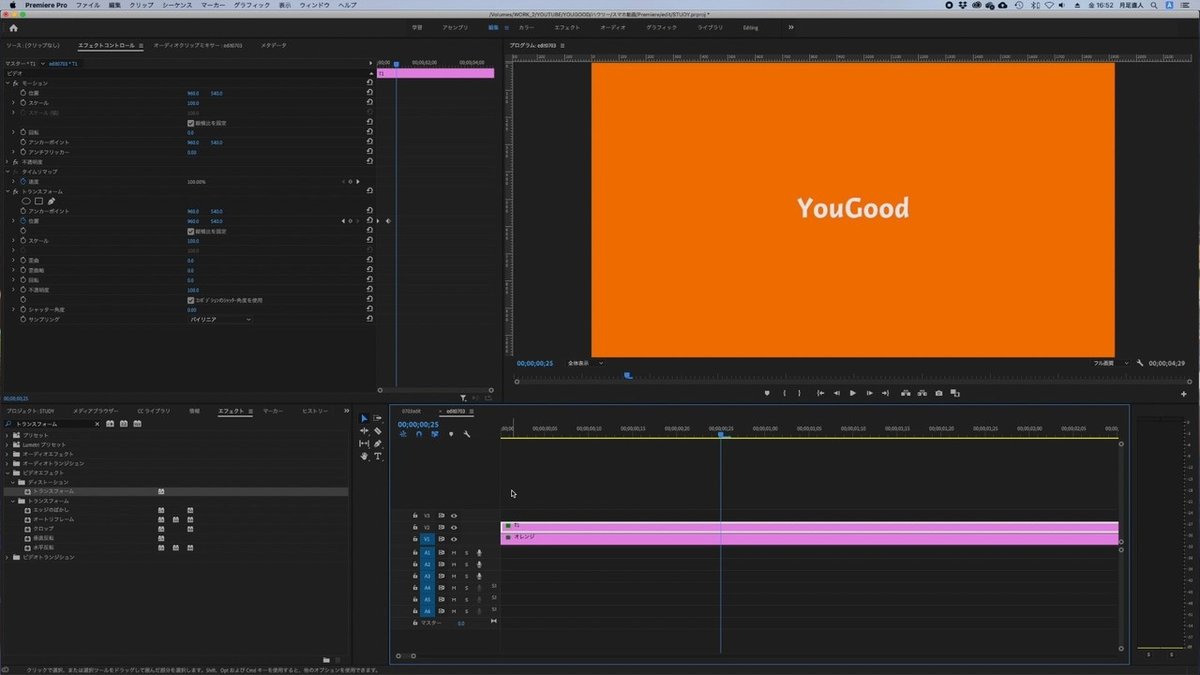Toggle V1 track lock

(415, 539)
